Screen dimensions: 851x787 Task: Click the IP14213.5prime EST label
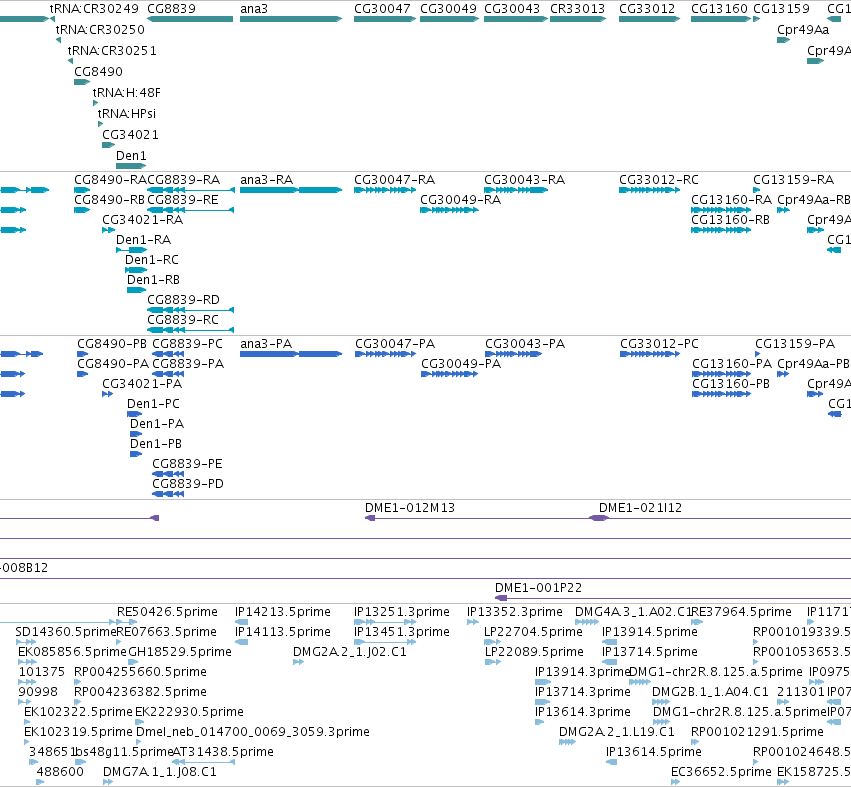[x=283, y=612]
